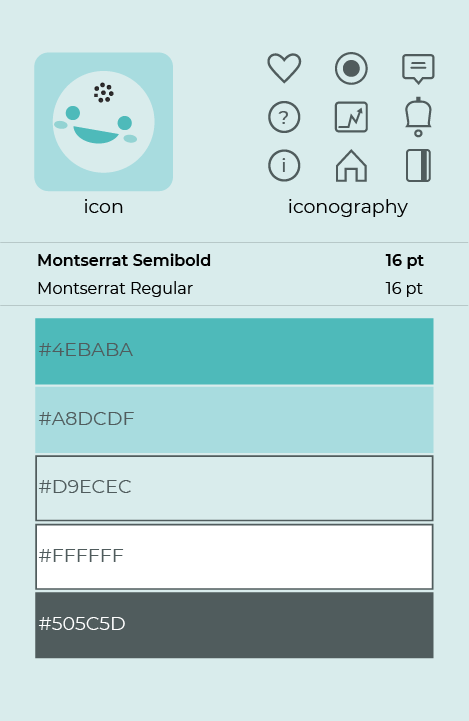The height and width of the screenshot is (721, 469).
Task: Click the icon caption below the logo
Action: pyautogui.click(x=103, y=207)
